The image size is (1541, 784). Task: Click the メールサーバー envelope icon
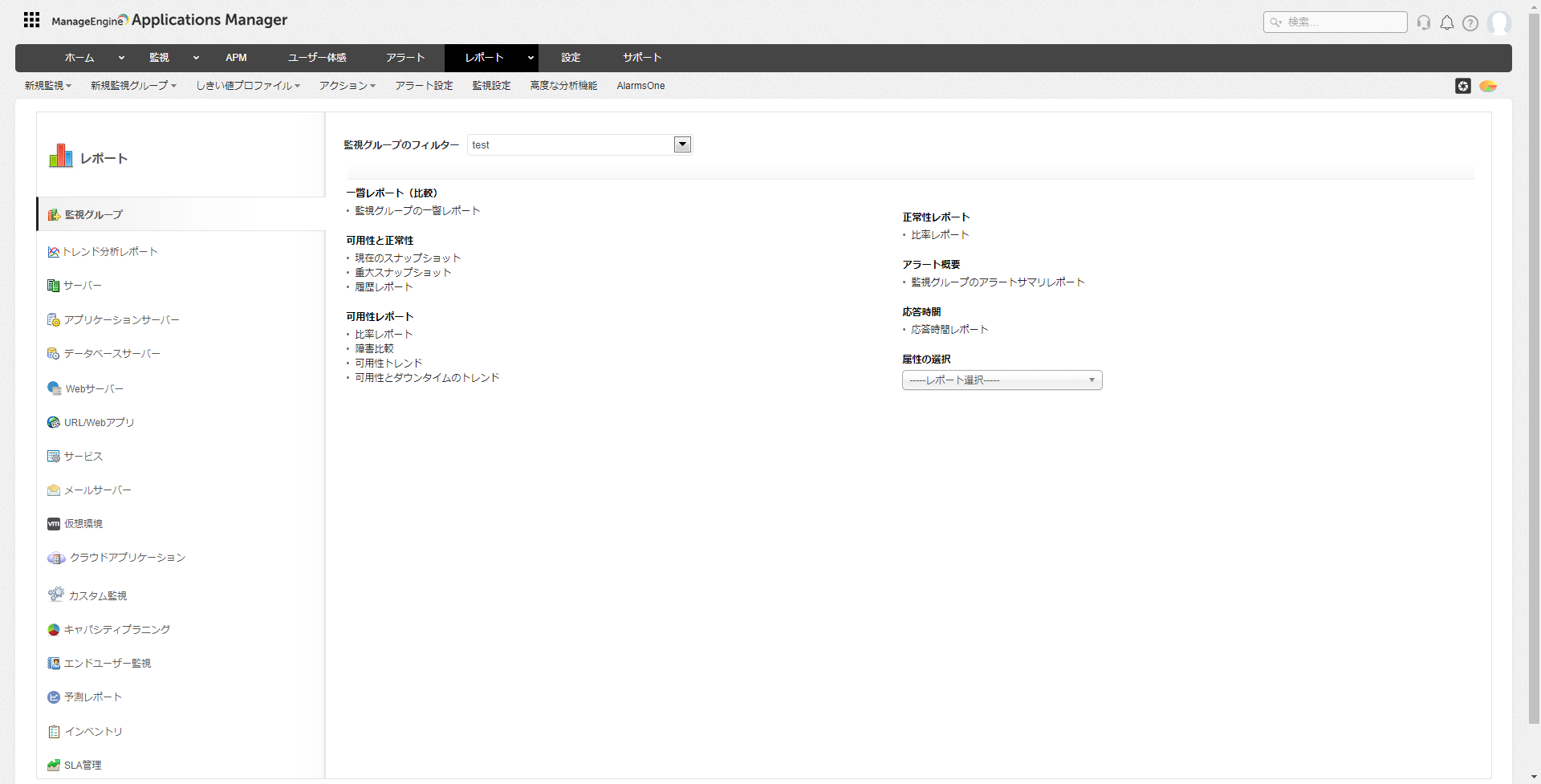pos(54,490)
